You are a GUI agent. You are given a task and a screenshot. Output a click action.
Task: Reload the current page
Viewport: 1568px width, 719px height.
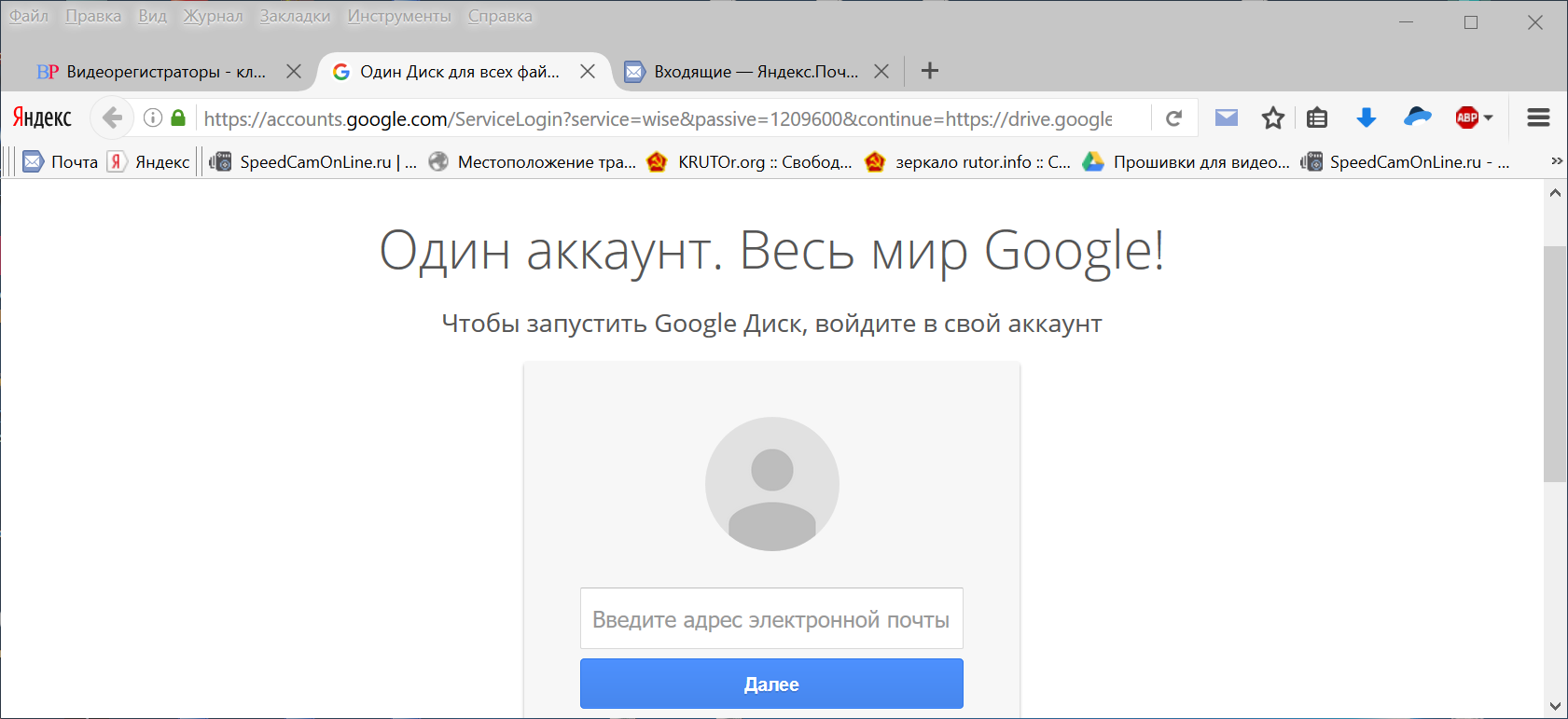tap(1174, 118)
